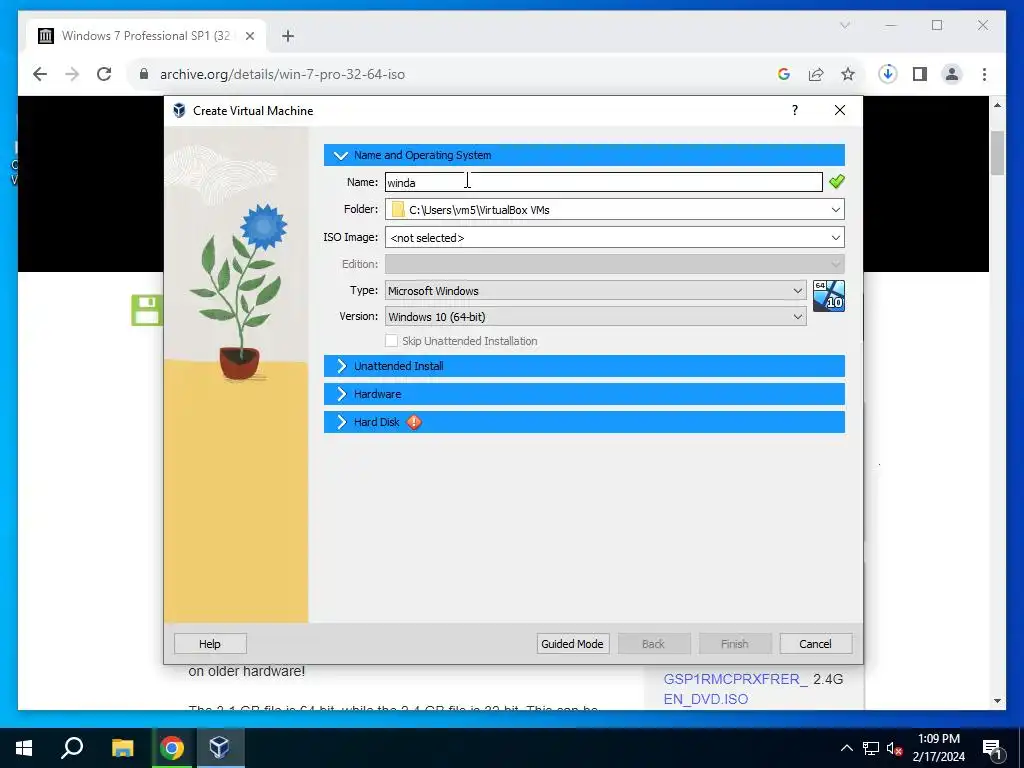Viewport: 1024px width, 768px height.
Task: Click the green floppy disk icon on archive page
Action: pyautogui.click(x=147, y=310)
